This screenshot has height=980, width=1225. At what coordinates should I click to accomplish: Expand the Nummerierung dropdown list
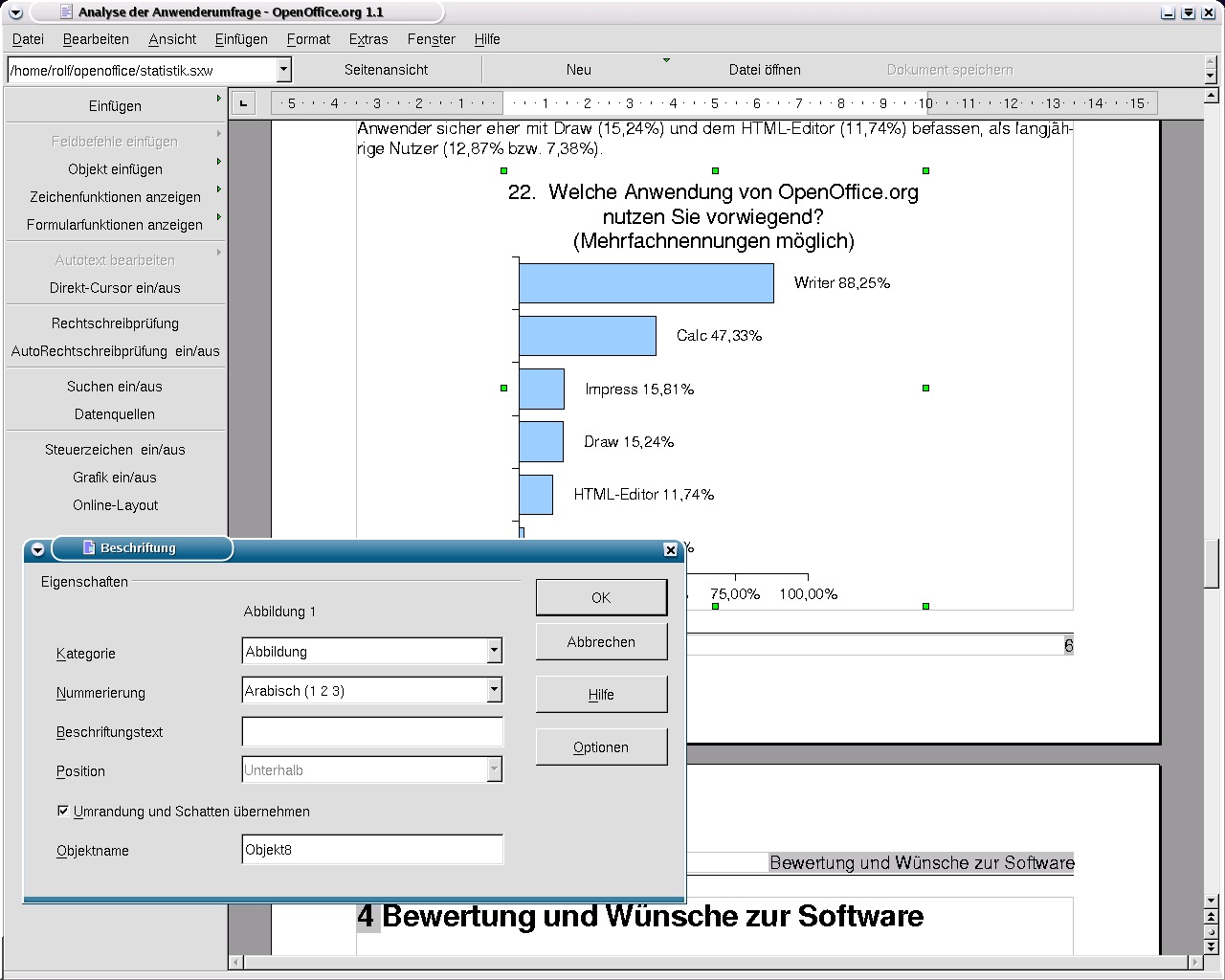pyautogui.click(x=494, y=690)
